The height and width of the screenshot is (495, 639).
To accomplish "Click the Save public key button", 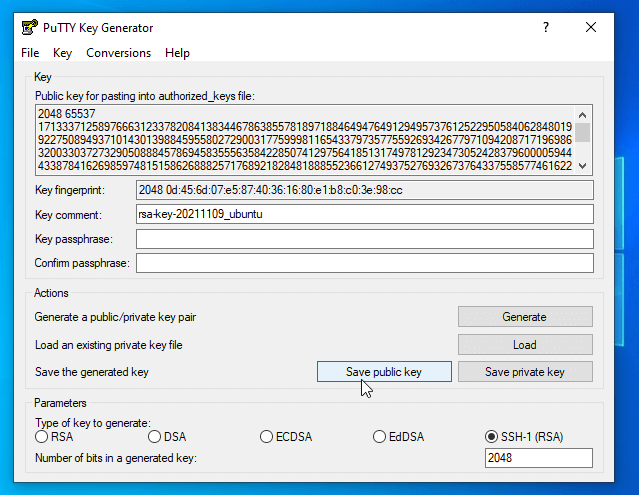I will click(x=384, y=372).
